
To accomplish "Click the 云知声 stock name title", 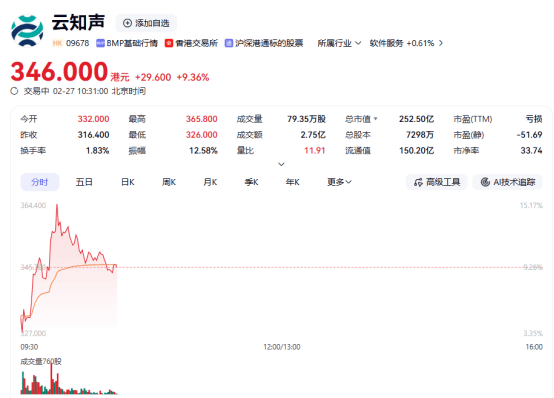I will coord(78,22).
